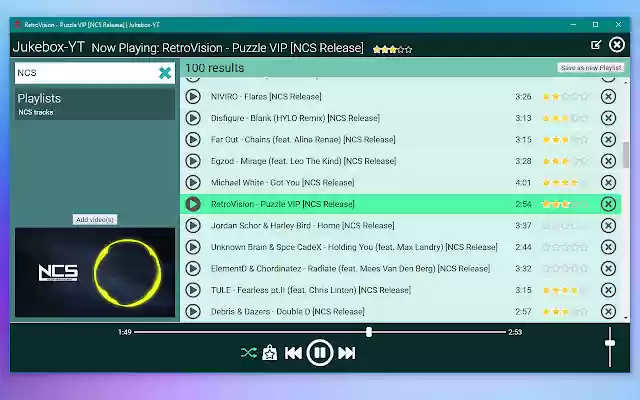Open the favorites star bag icon
Viewport: 640px width, 400px height.
269,353
